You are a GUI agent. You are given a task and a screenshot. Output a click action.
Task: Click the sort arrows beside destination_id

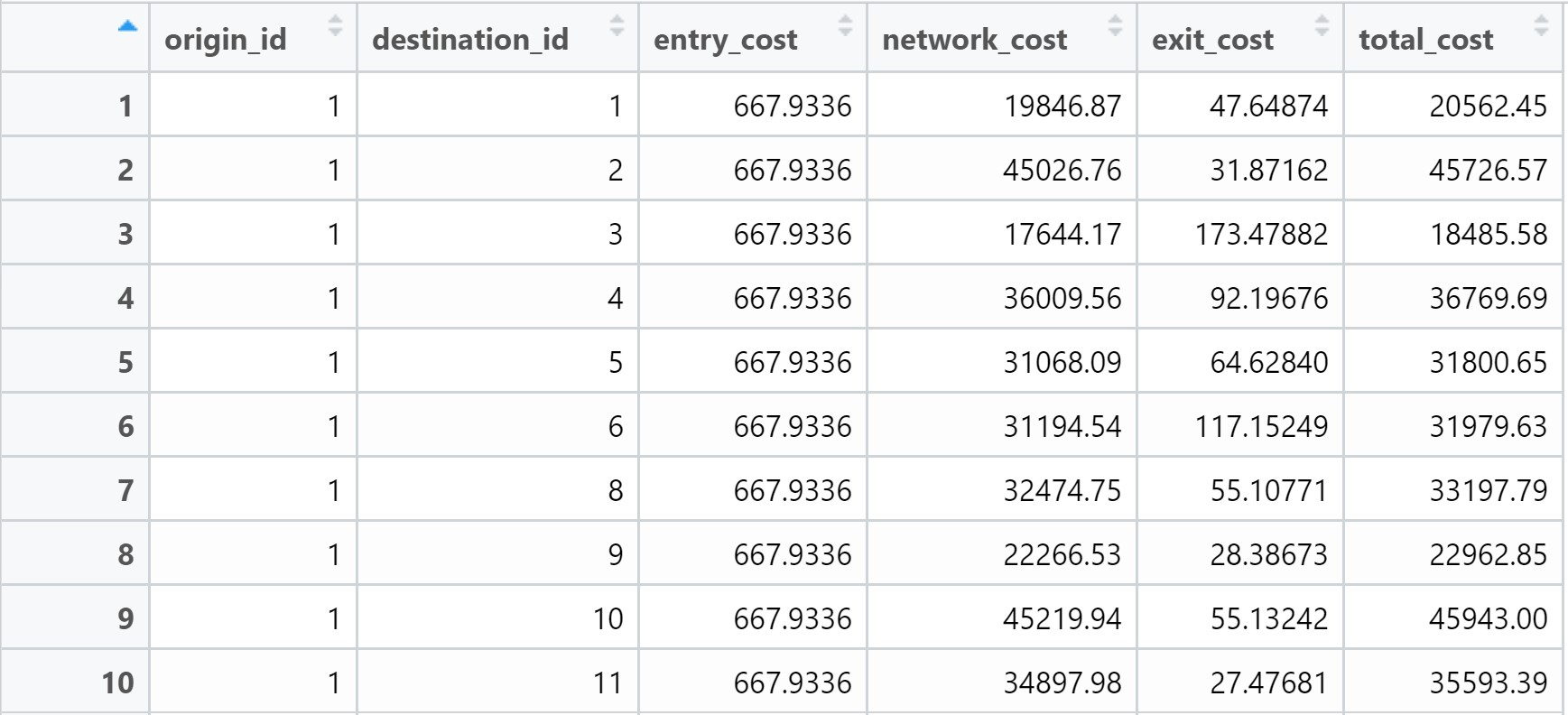[617, 26]
